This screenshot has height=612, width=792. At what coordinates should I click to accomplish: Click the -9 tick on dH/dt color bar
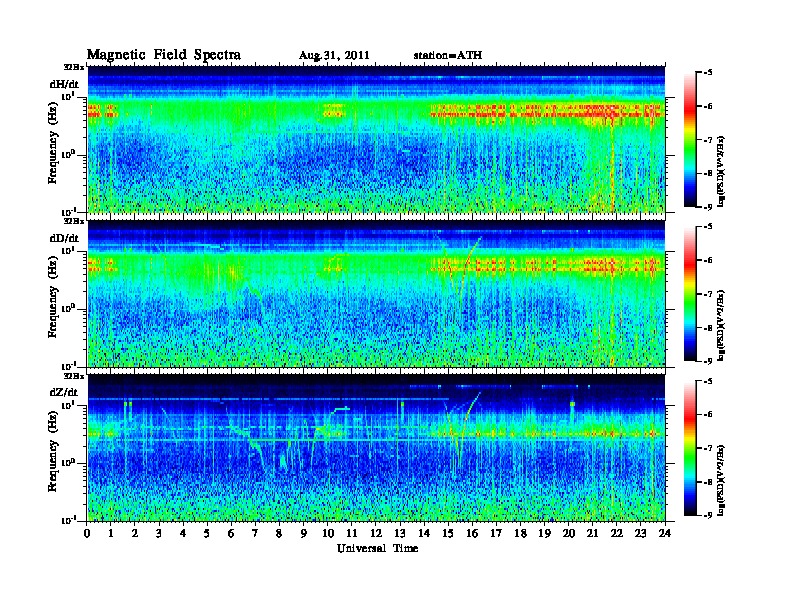709,207
